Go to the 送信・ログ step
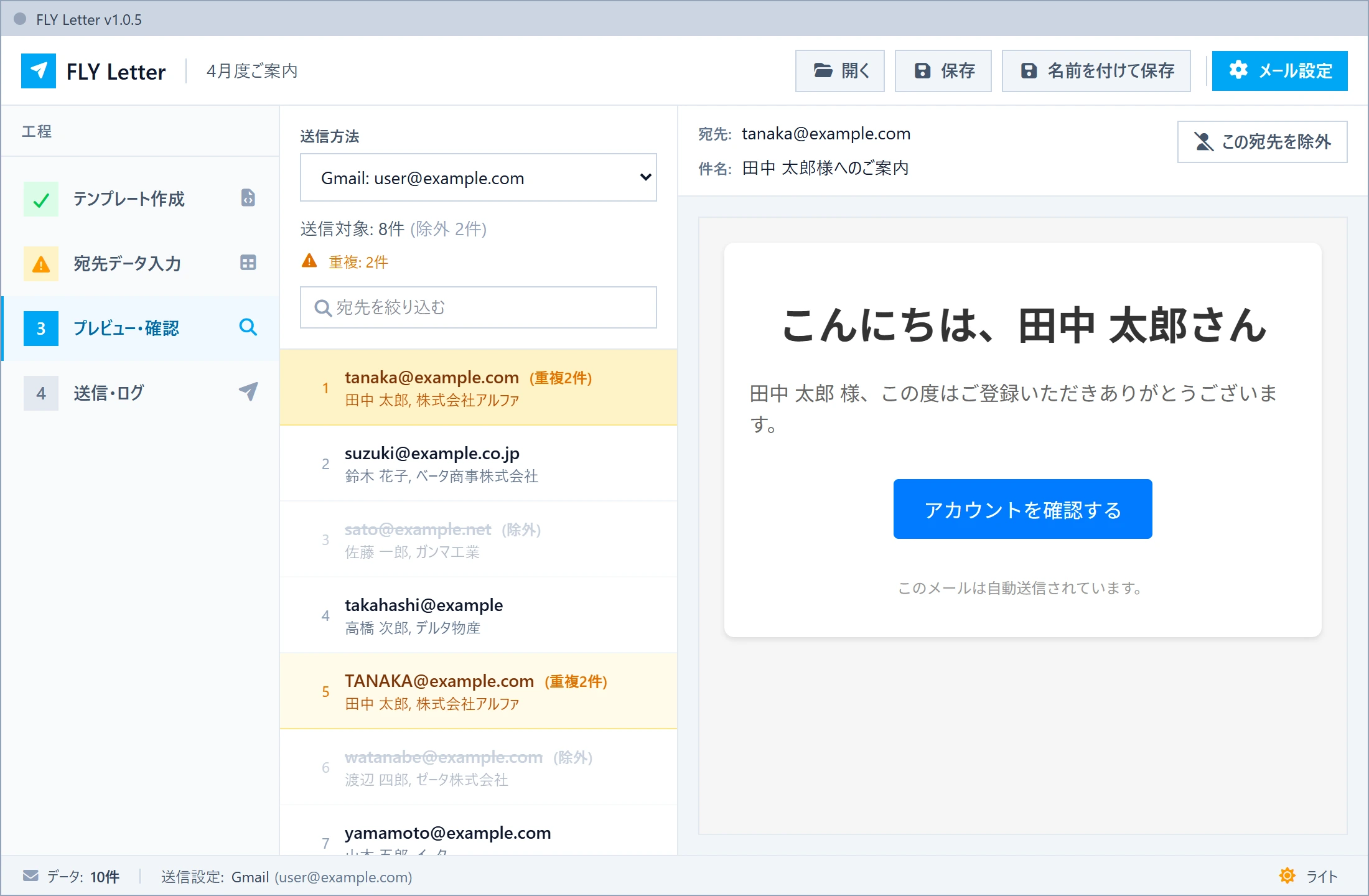The width and height of the screenshot is (1369, 896). [141, 393]
